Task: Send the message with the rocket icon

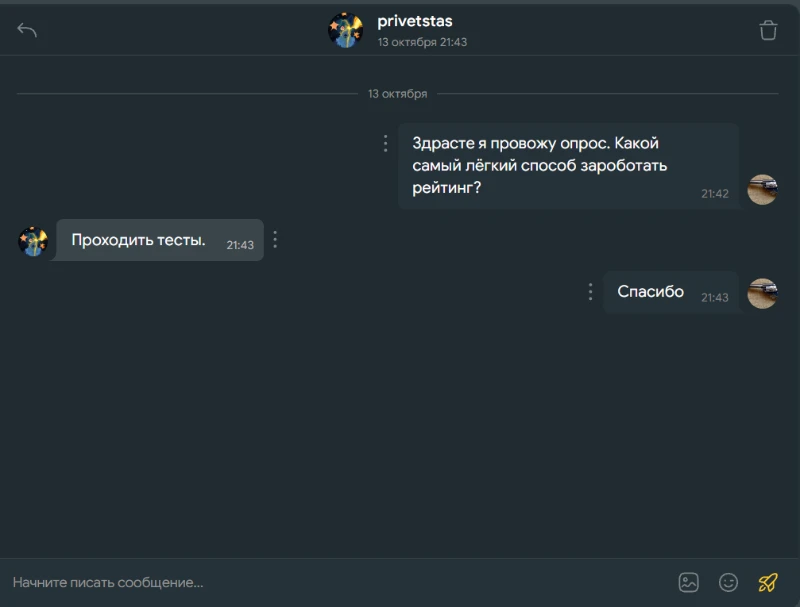Action: pos(768,583)
